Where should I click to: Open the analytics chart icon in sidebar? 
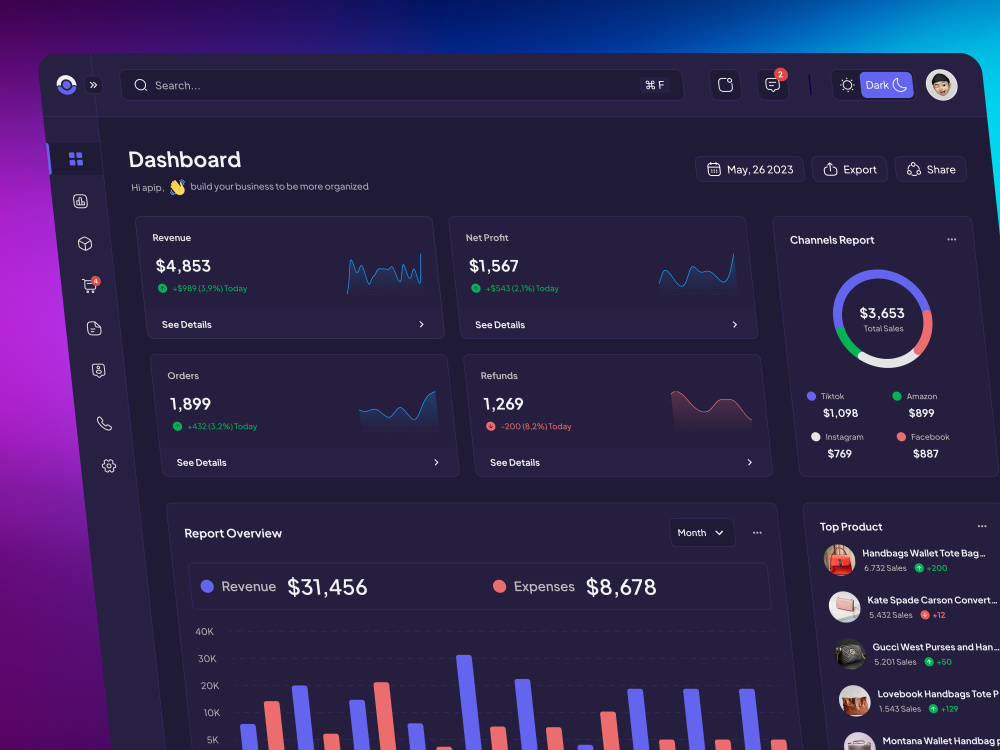[80, 202]
